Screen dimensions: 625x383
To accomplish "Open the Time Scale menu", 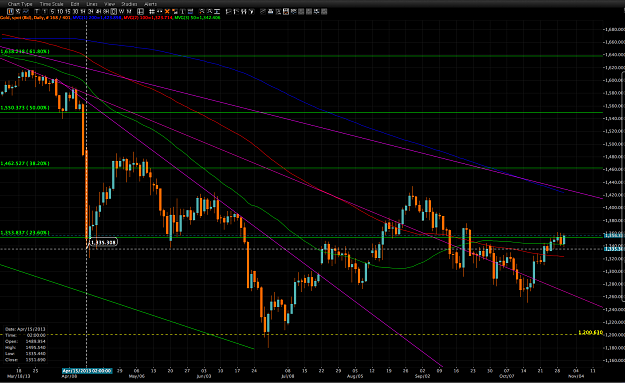I will point(51,4).
